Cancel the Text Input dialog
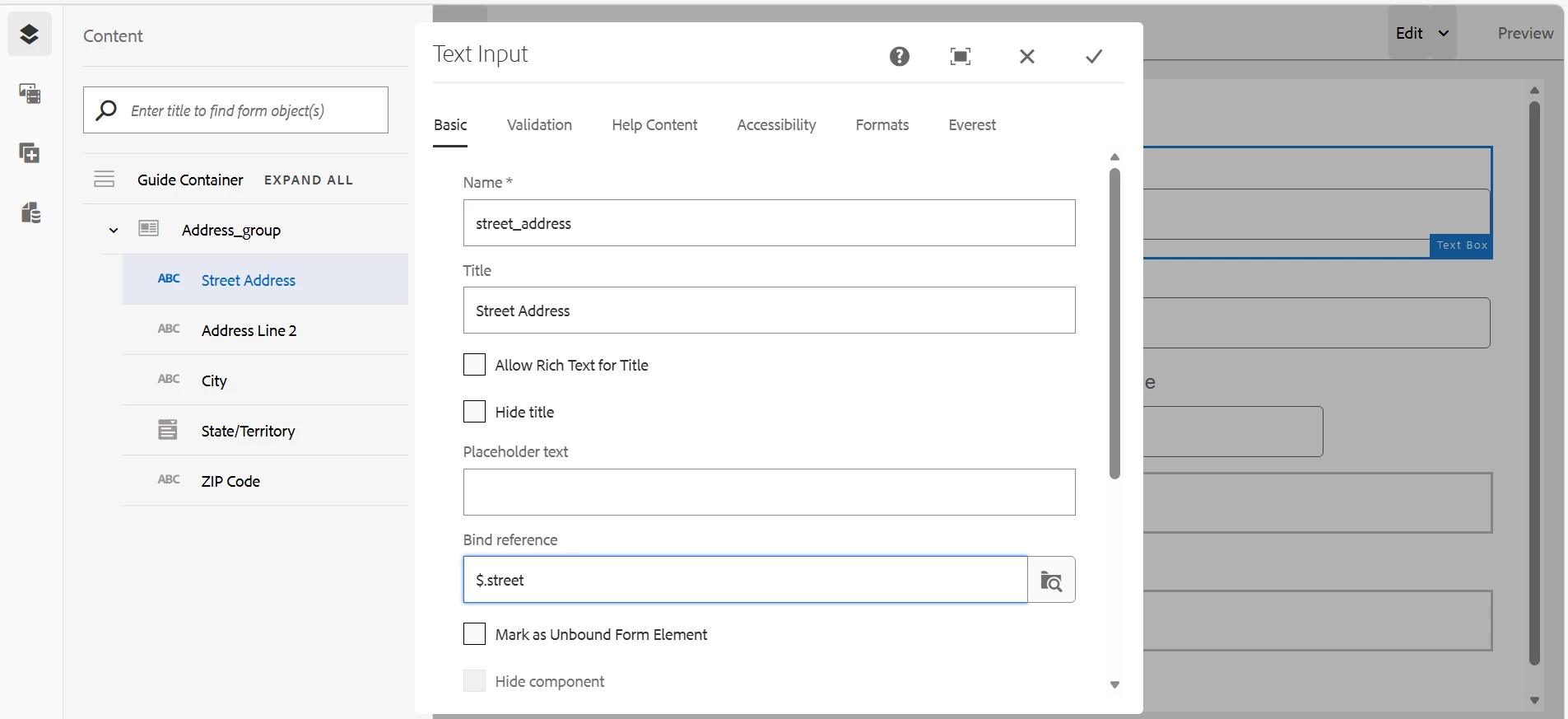Viewport: 1568px width, 719px height. coord(1027,56)
